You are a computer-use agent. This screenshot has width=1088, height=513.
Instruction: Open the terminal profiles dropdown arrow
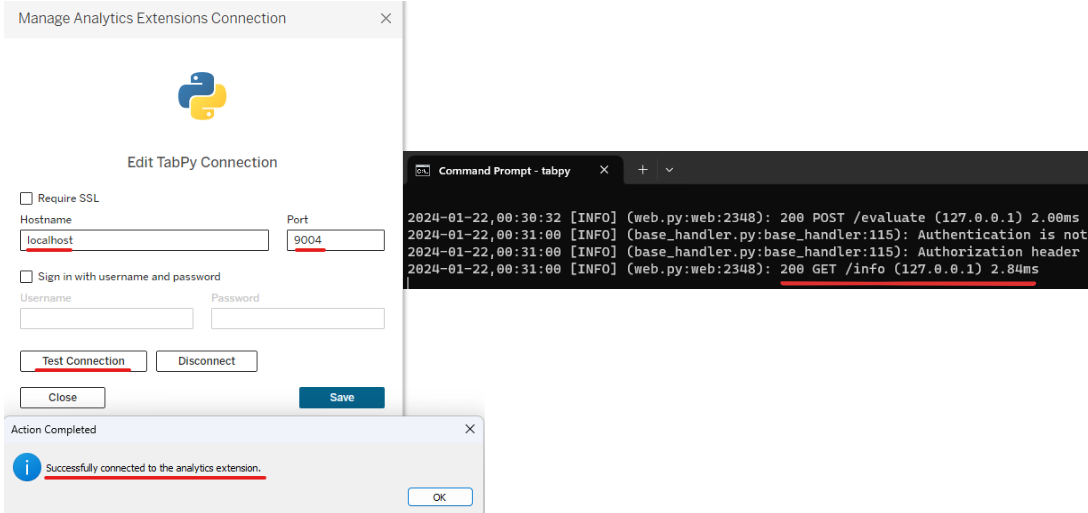(669, 169)
